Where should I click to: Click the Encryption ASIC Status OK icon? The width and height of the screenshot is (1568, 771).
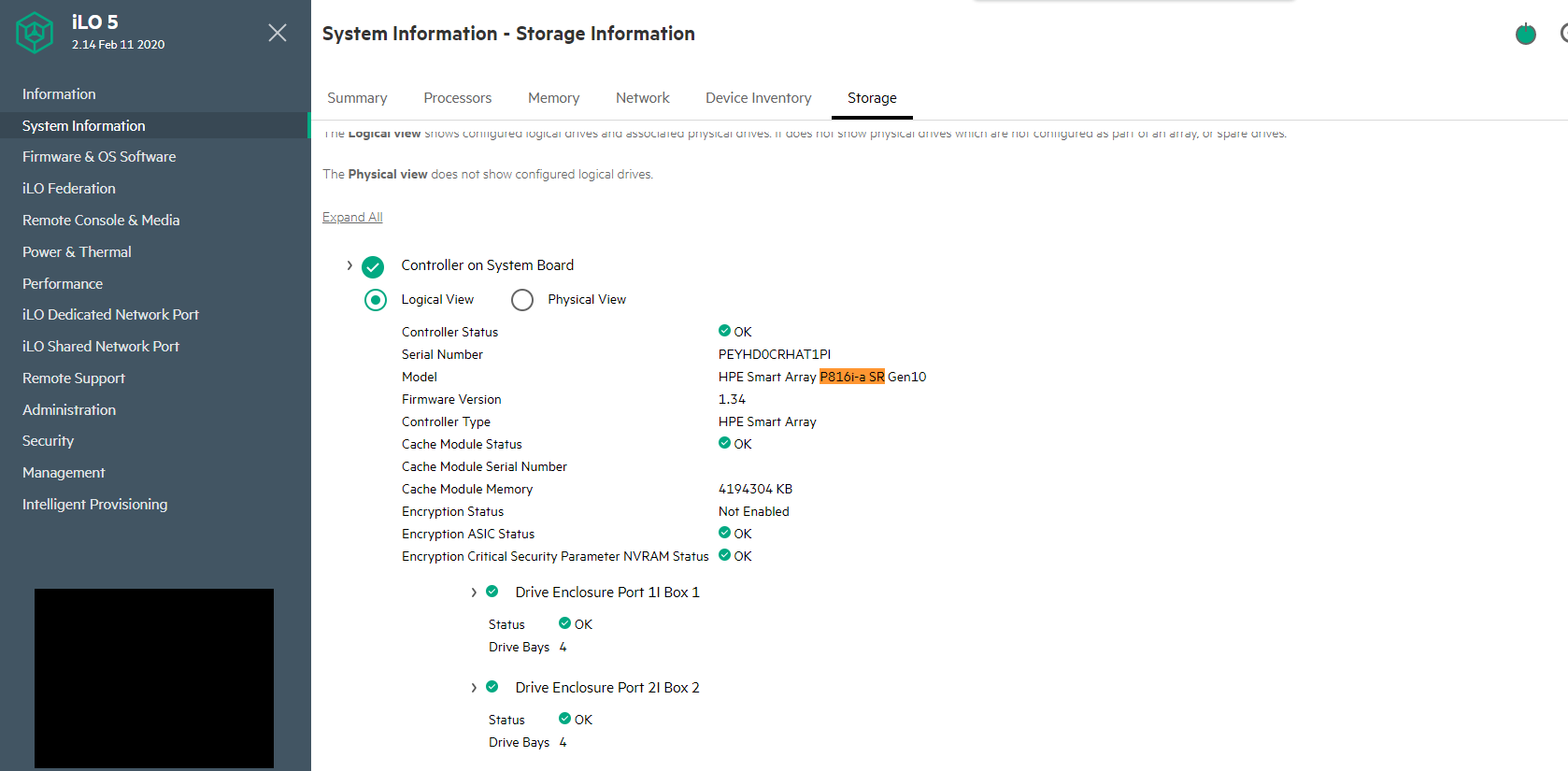724,533
